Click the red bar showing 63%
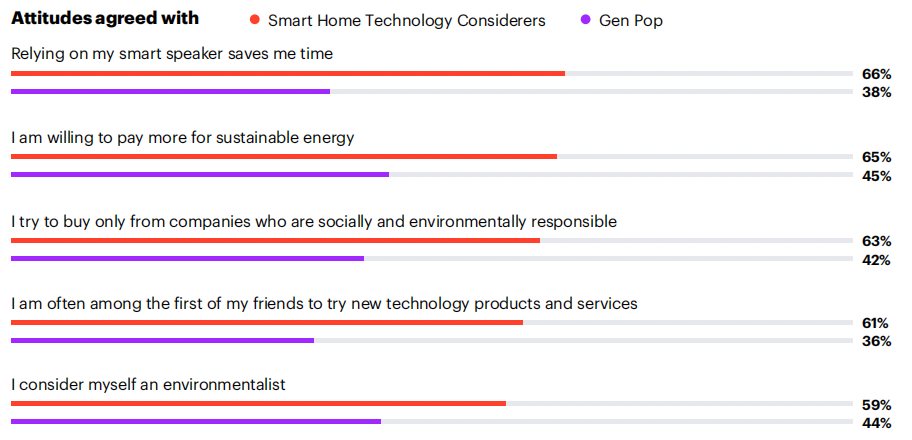 (x=276, y=240)
